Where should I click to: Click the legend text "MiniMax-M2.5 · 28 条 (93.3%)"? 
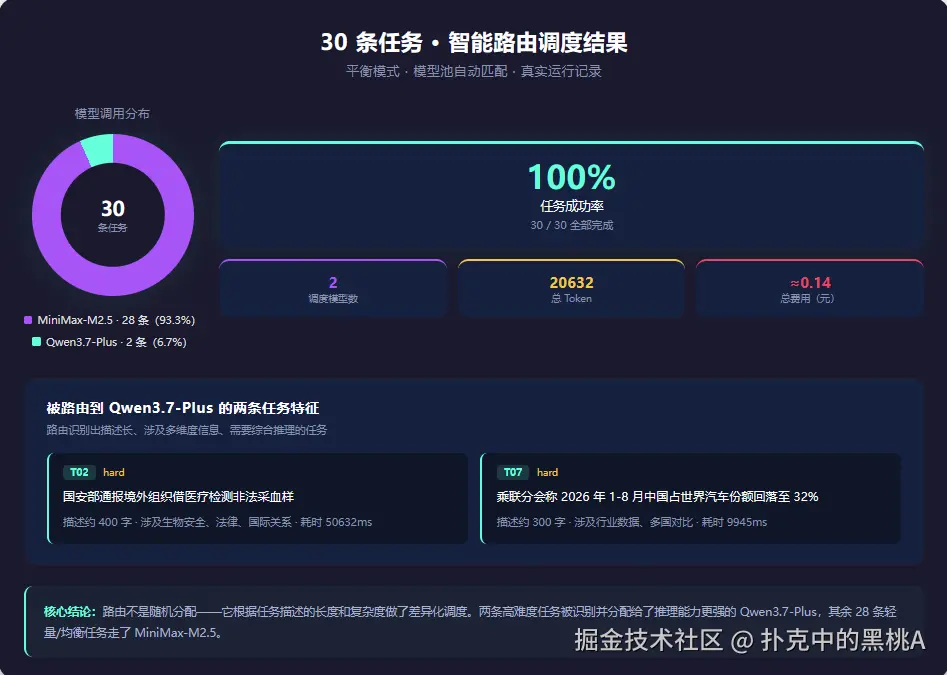pos(116,320)
